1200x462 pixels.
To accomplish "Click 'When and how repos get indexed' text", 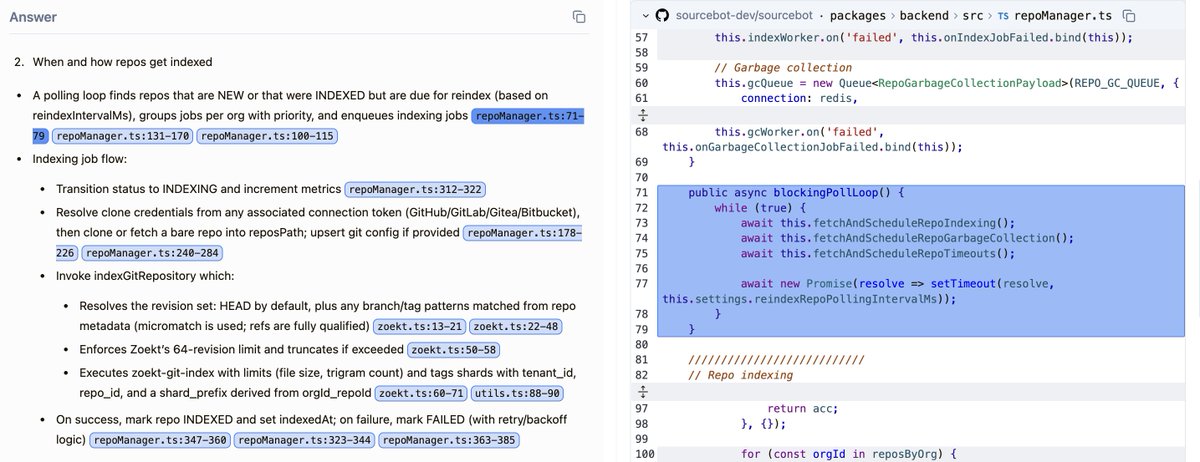I will coord(122,62).
